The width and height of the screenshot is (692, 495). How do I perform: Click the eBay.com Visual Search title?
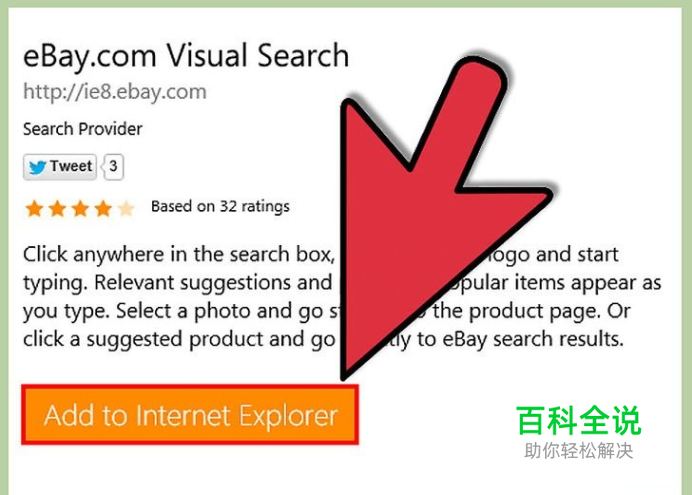tap(186, 56)
